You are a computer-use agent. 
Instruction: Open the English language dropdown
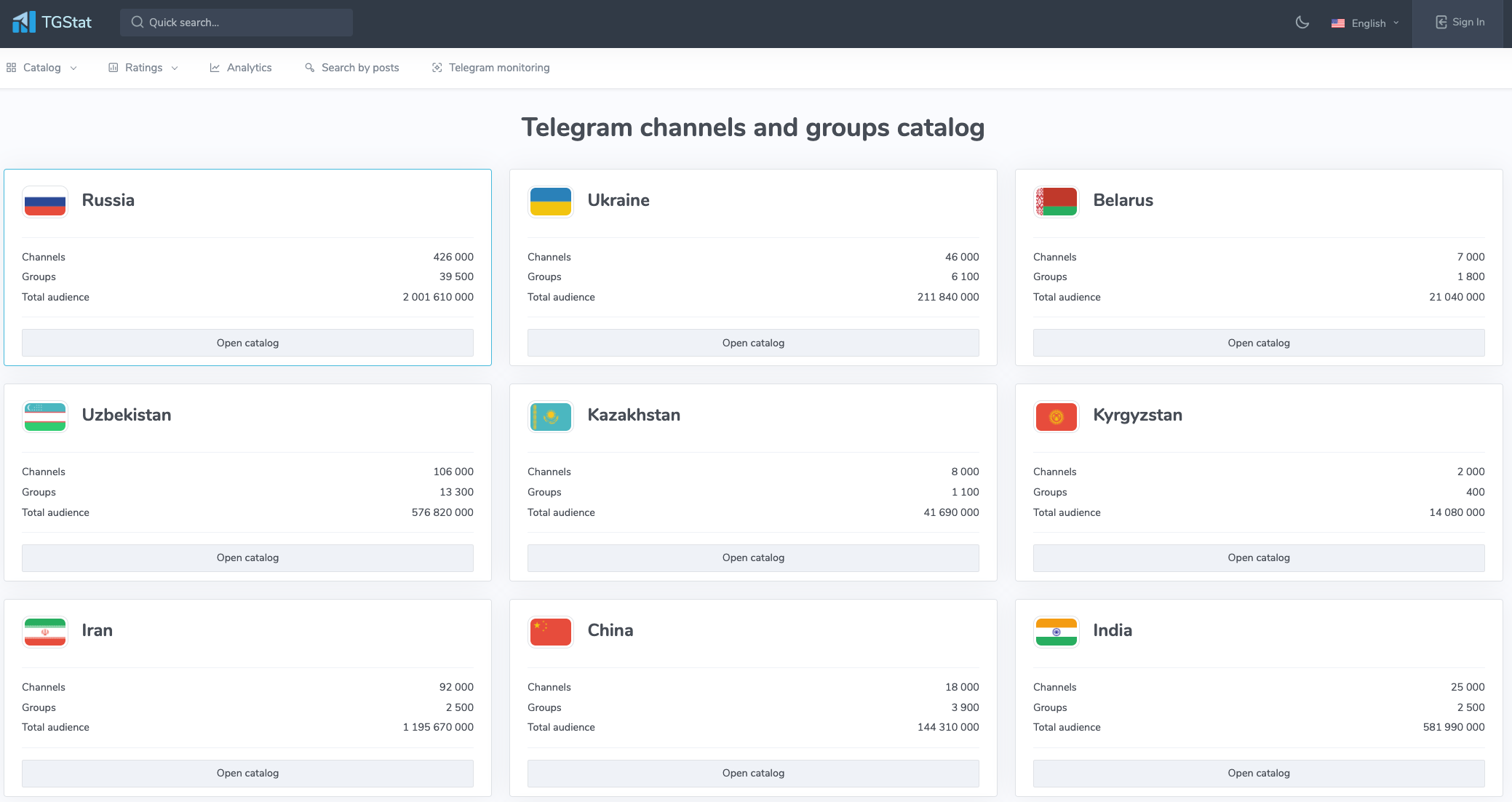[1366, 23]
